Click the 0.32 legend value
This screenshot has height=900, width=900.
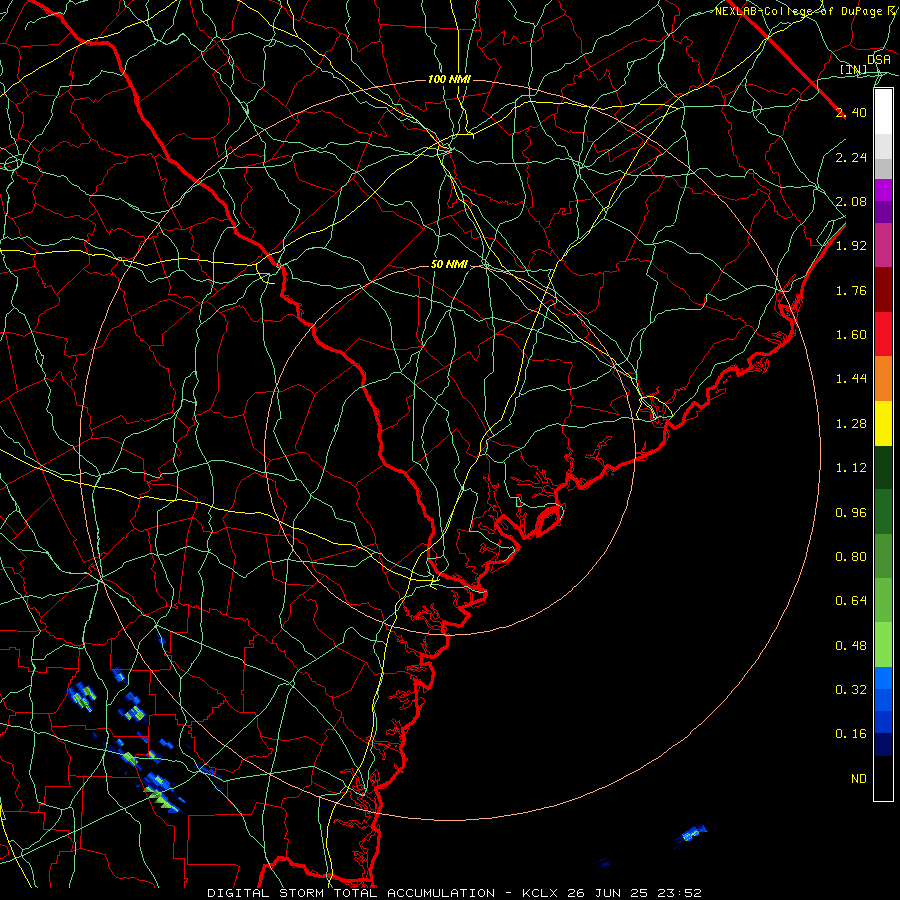tap(851, 690)
